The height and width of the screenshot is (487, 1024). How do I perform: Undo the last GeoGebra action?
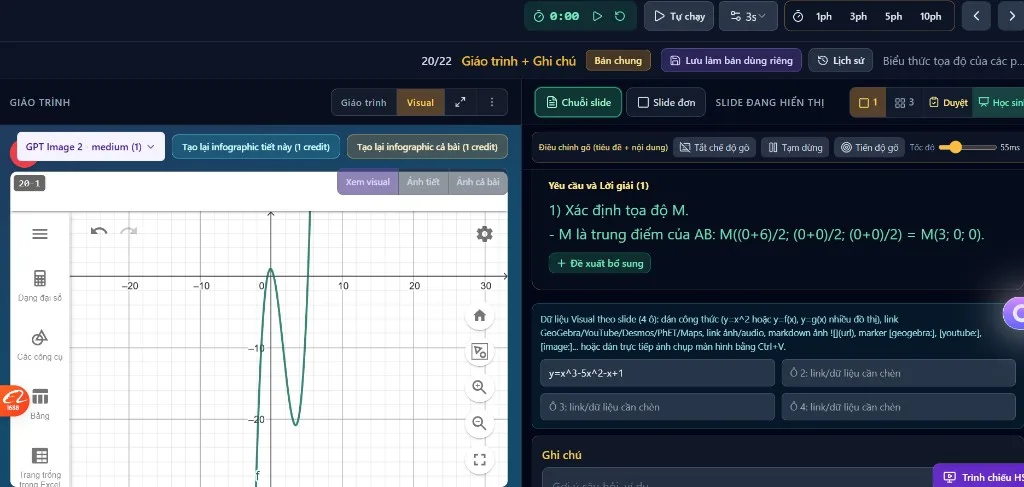(99, 231)
